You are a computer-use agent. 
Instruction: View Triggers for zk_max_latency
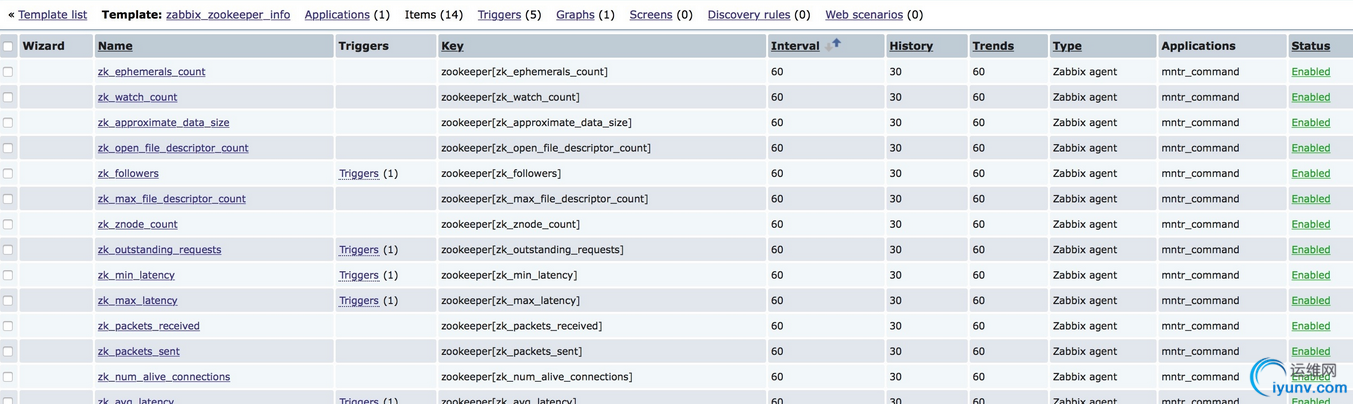[x=359, y=301]
